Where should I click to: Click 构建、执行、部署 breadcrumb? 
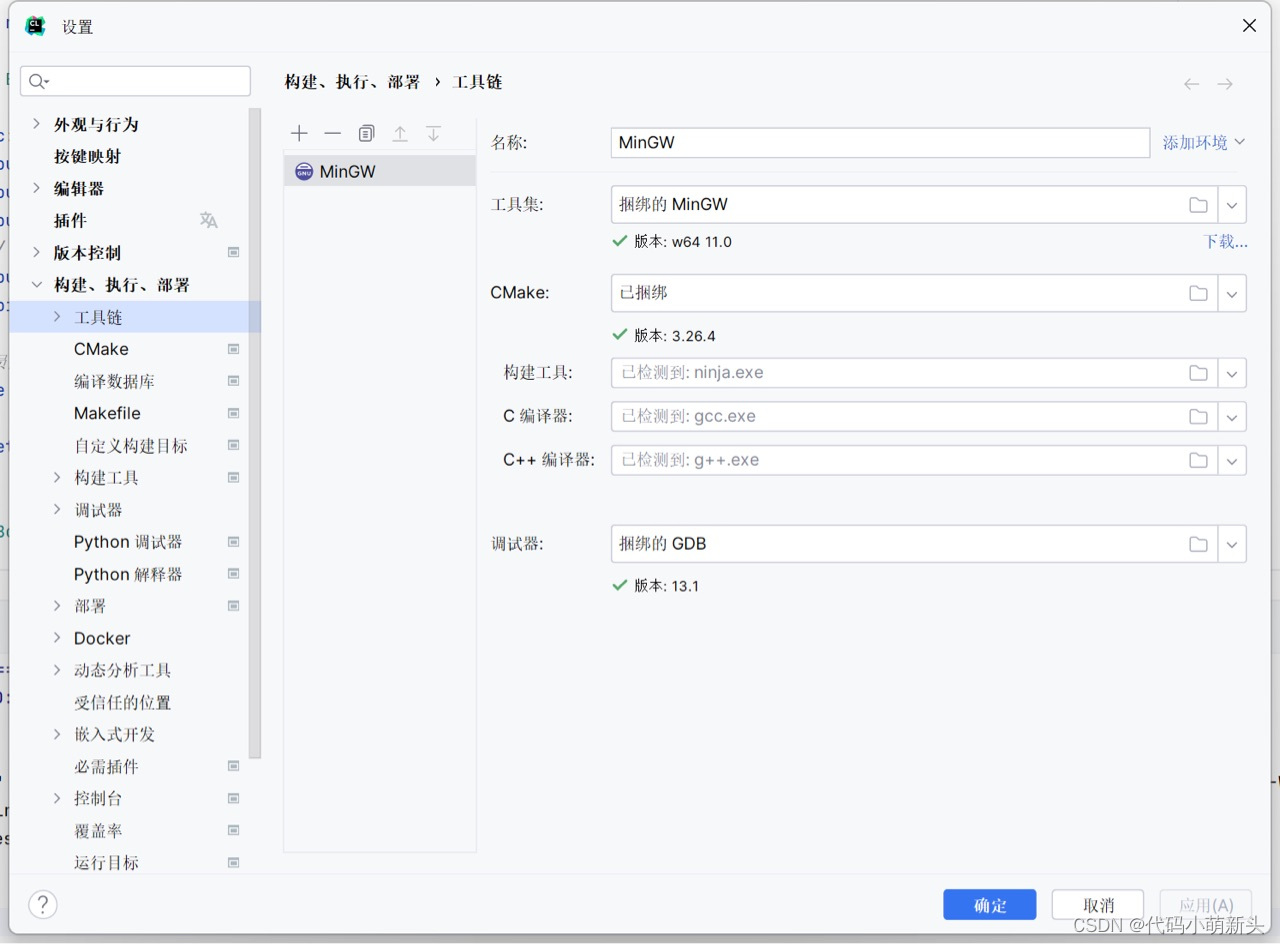352,82
